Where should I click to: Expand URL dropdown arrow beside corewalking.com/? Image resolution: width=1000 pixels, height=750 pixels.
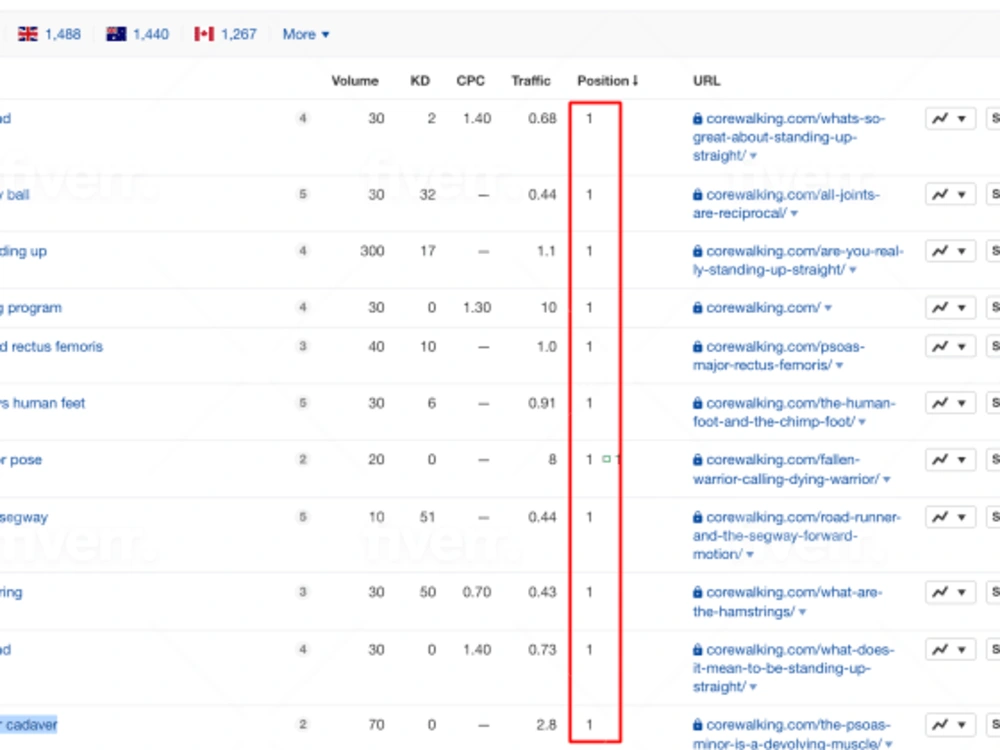tap(828, 309)
